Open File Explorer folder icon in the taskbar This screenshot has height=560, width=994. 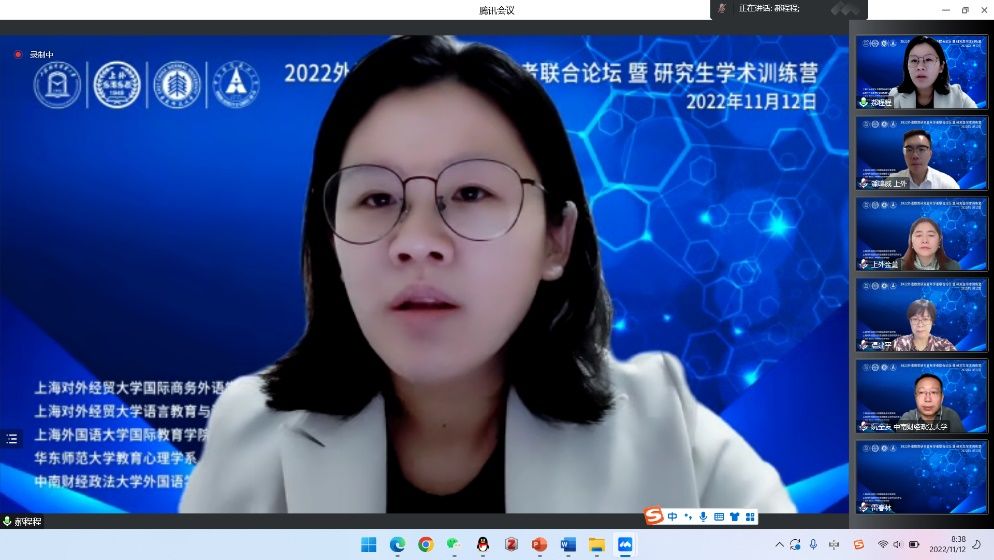pyautogui.click(x=597, y=544)
